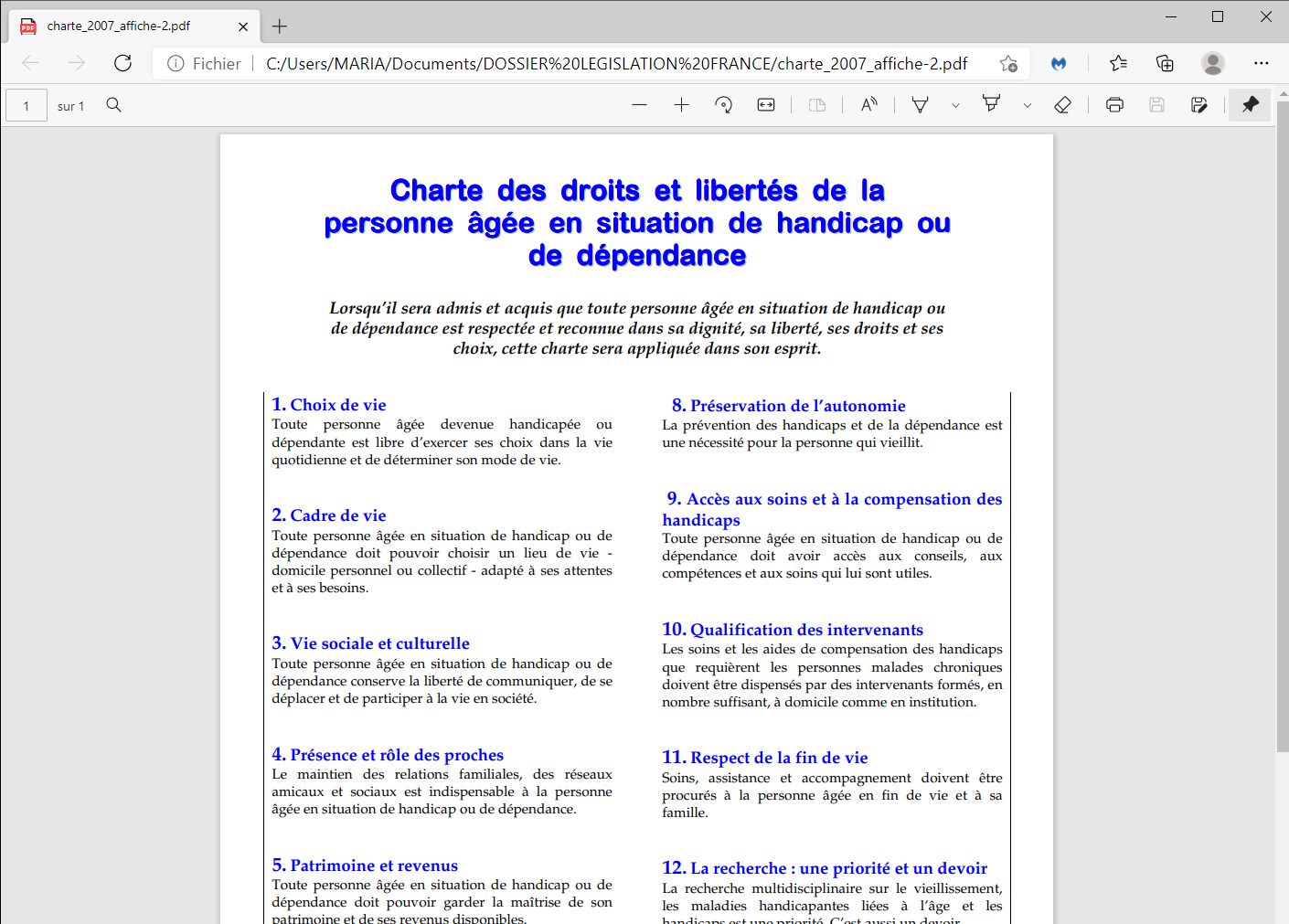Save the PDF
1289x924 pixels.
tap(1156, 105)
